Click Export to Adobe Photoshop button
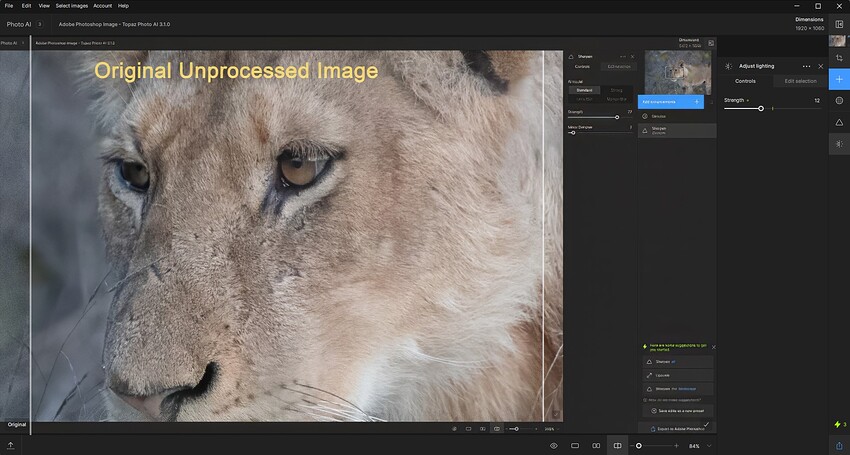 (678, 428)
